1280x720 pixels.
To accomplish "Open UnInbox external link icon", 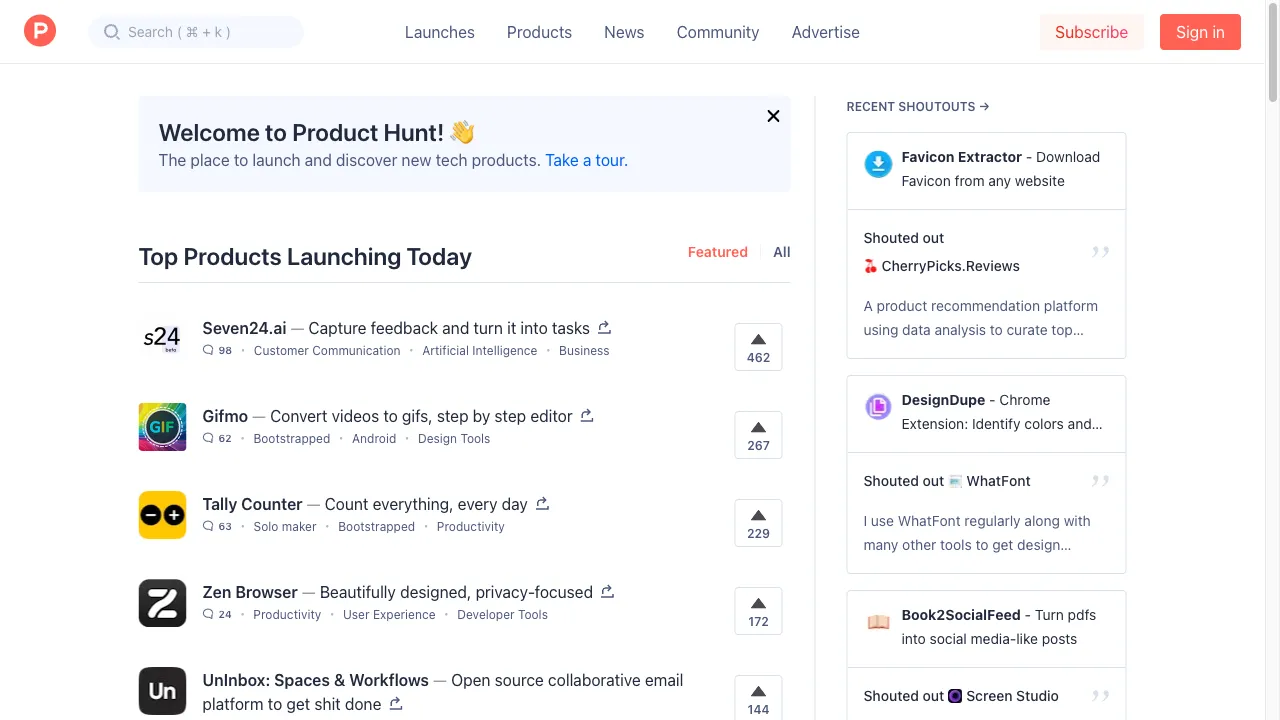I will pos(396,703).
